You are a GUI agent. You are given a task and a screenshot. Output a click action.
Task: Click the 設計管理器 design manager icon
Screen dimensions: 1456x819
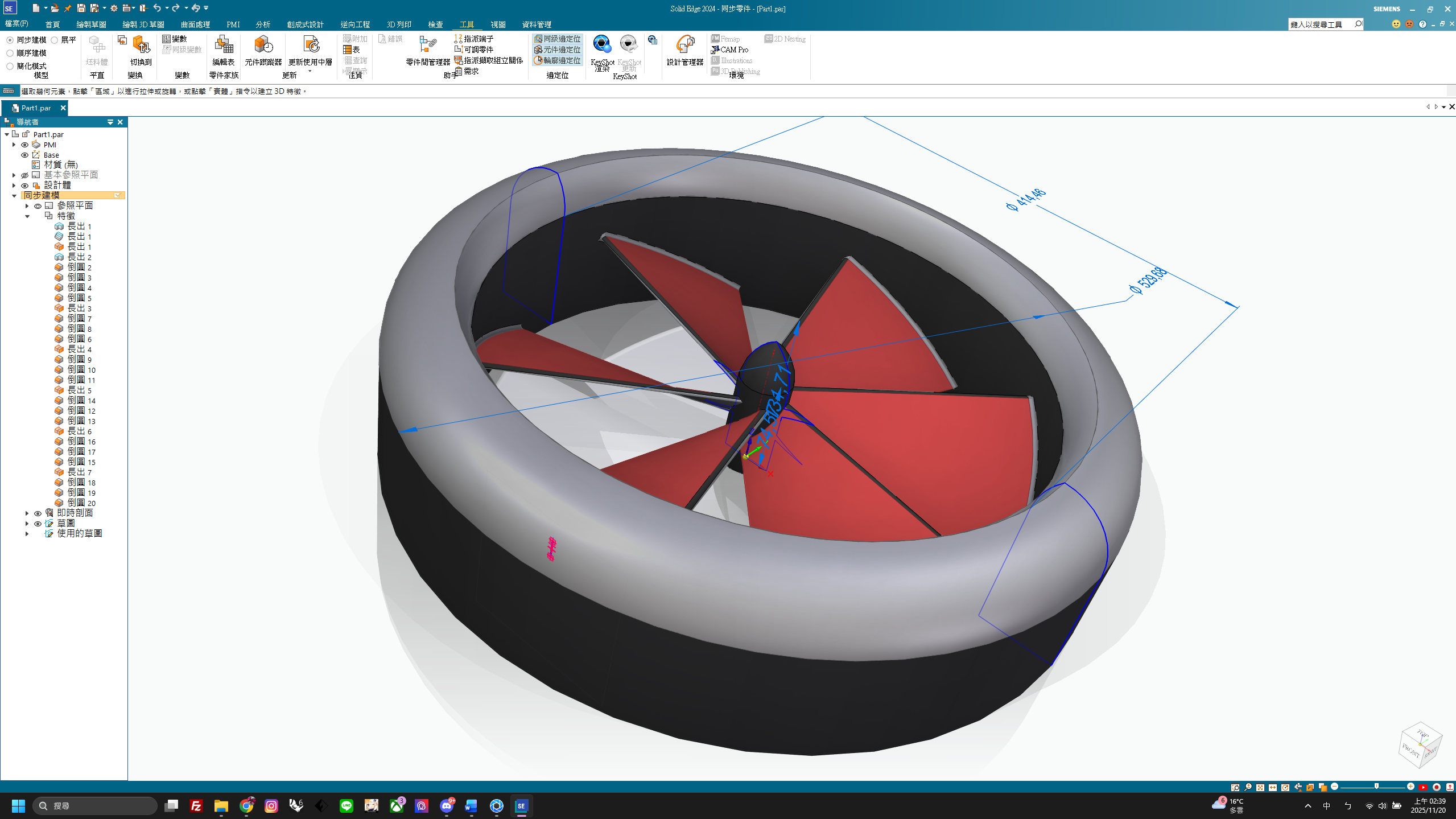click(x=684, y=45)
